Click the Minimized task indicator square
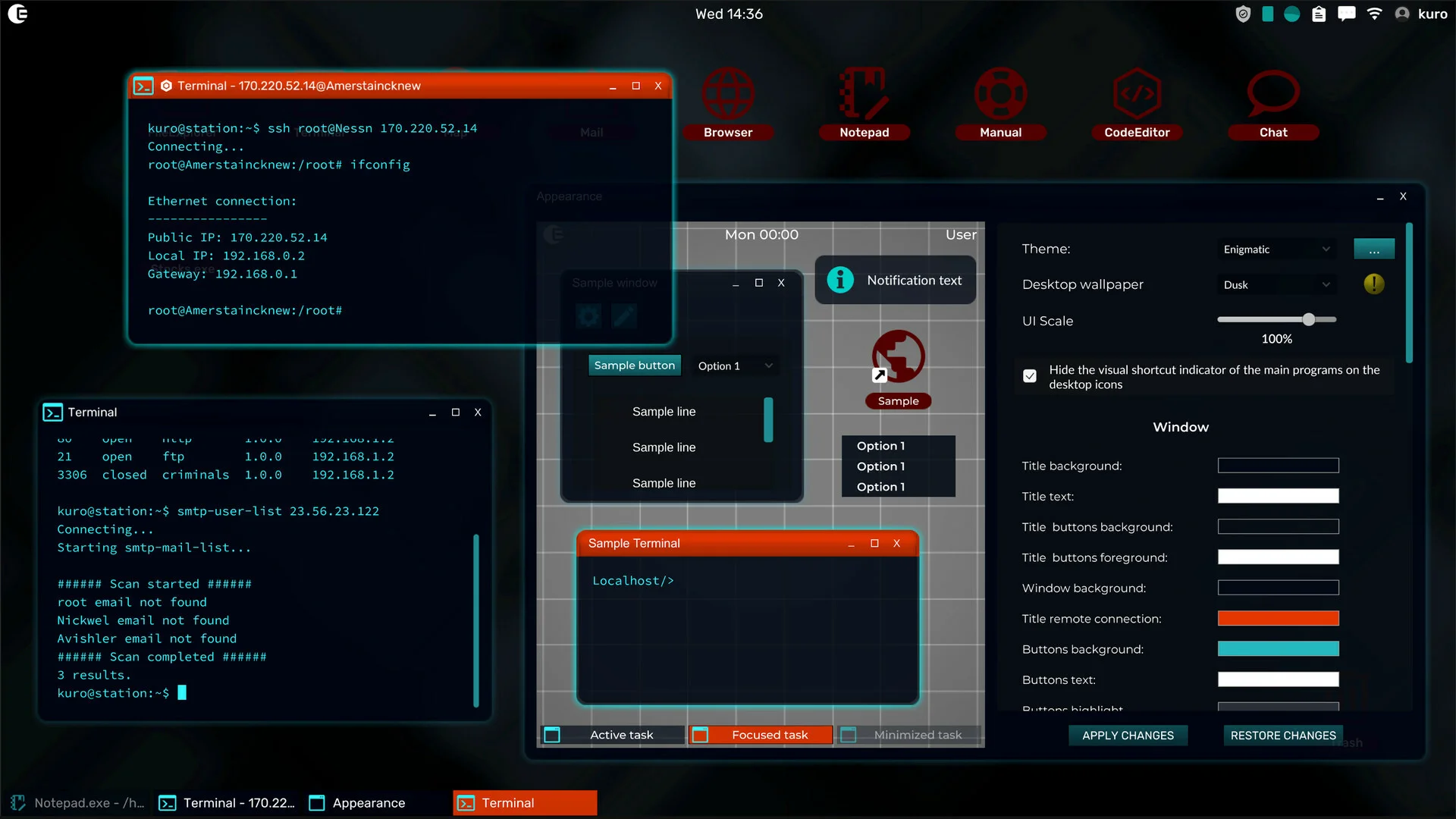1456x819 pixels. click(x=849, y=734)
